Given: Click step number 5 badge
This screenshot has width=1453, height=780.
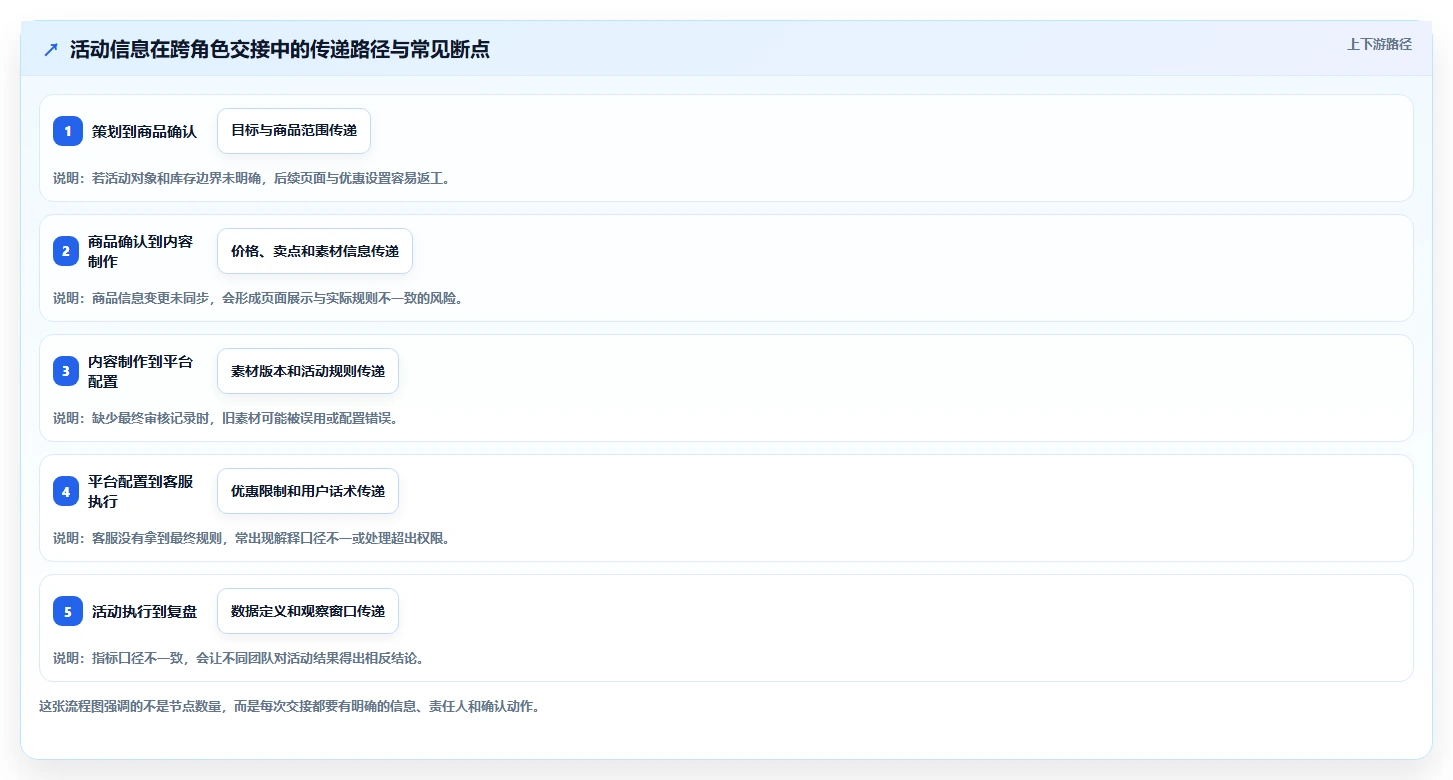Looking at the screenshot, I should point(68,611).
